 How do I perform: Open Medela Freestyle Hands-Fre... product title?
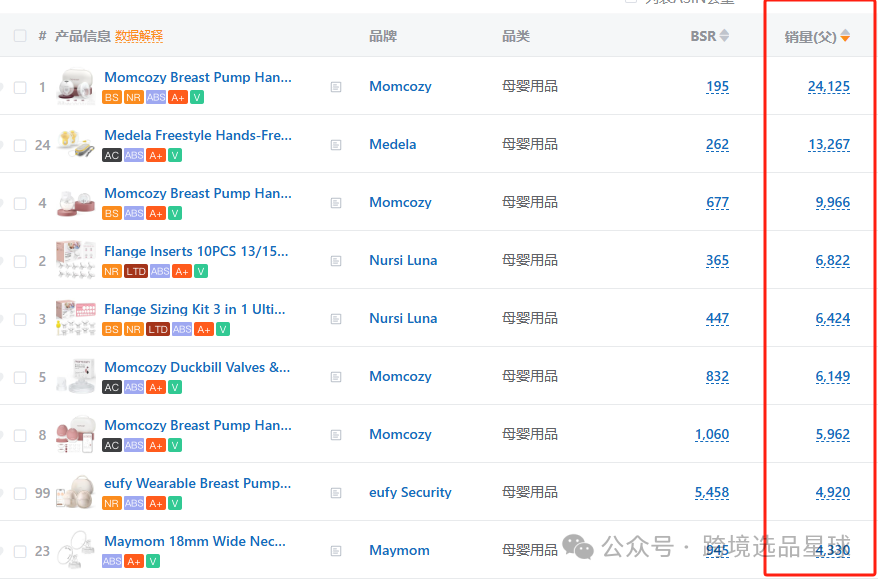198,135
